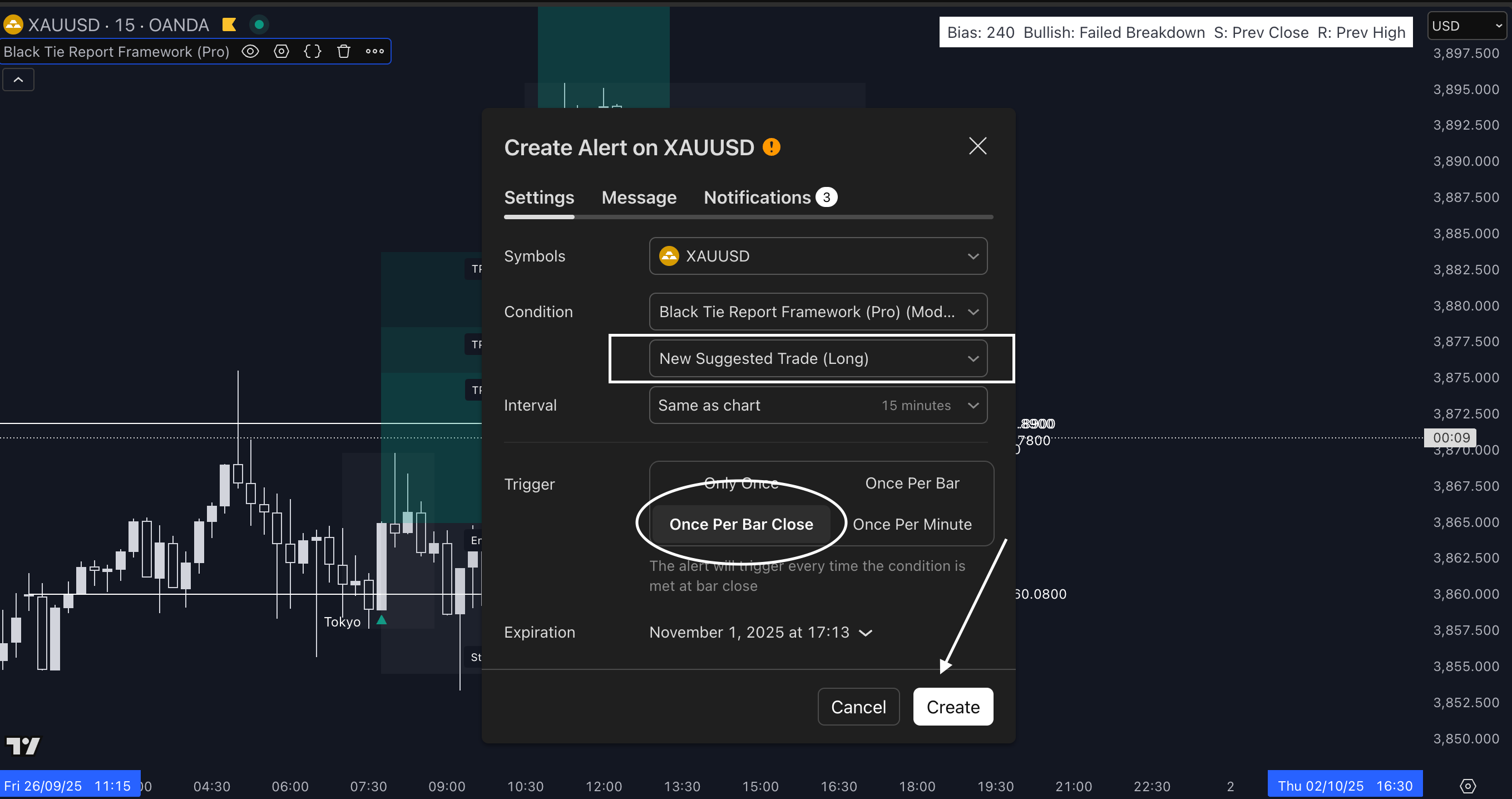The width and height of the screenshot is (1512, 799).
Task: Expand the New Suggested Trade (Long) dropdown
Action: point(818,358)
